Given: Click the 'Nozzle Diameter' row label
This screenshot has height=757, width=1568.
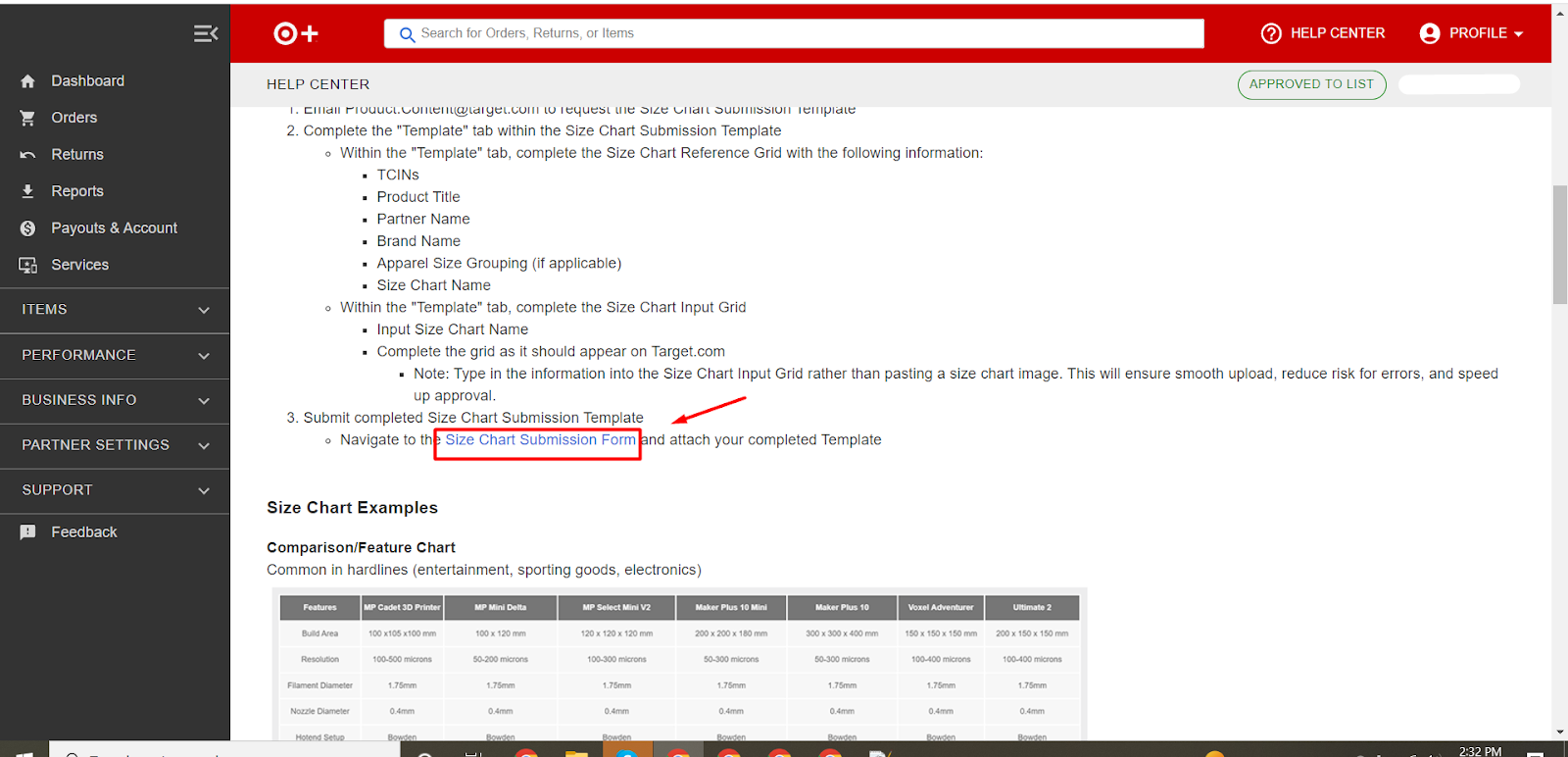Looking at the screenshot, I should pos(319,712).
